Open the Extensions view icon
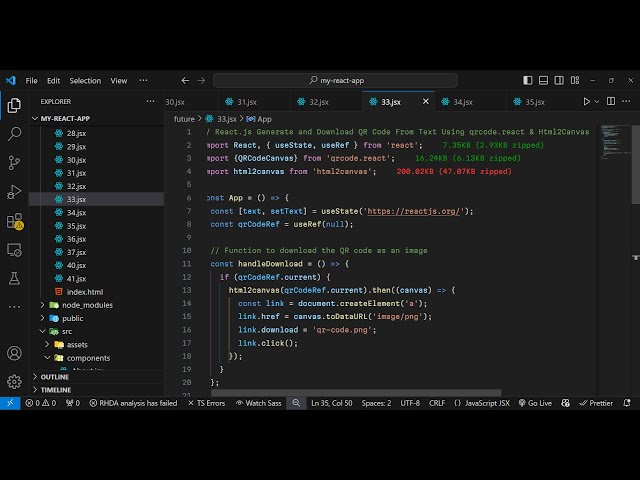640x480 pixels. click(x=14, y=220)
